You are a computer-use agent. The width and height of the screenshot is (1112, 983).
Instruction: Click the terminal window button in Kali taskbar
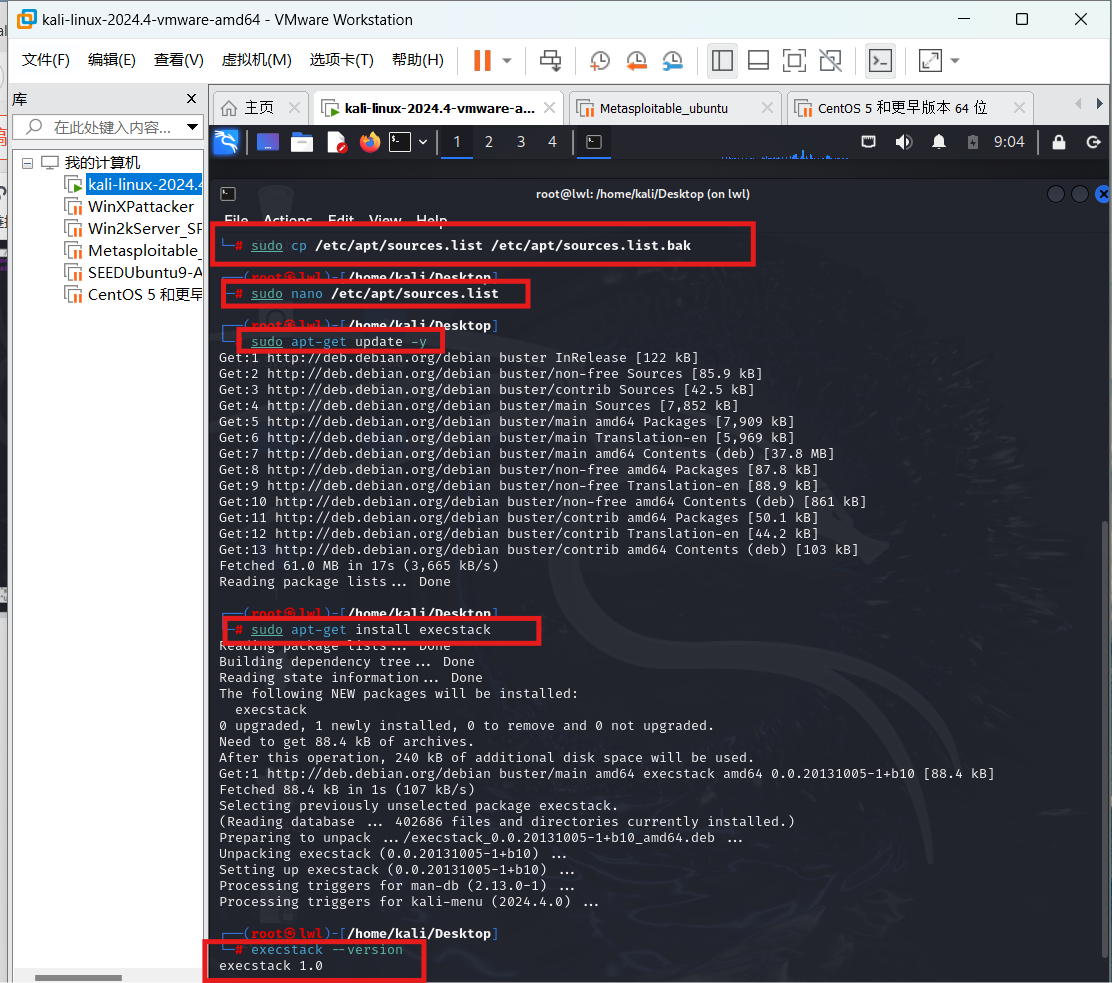(594, 143)
